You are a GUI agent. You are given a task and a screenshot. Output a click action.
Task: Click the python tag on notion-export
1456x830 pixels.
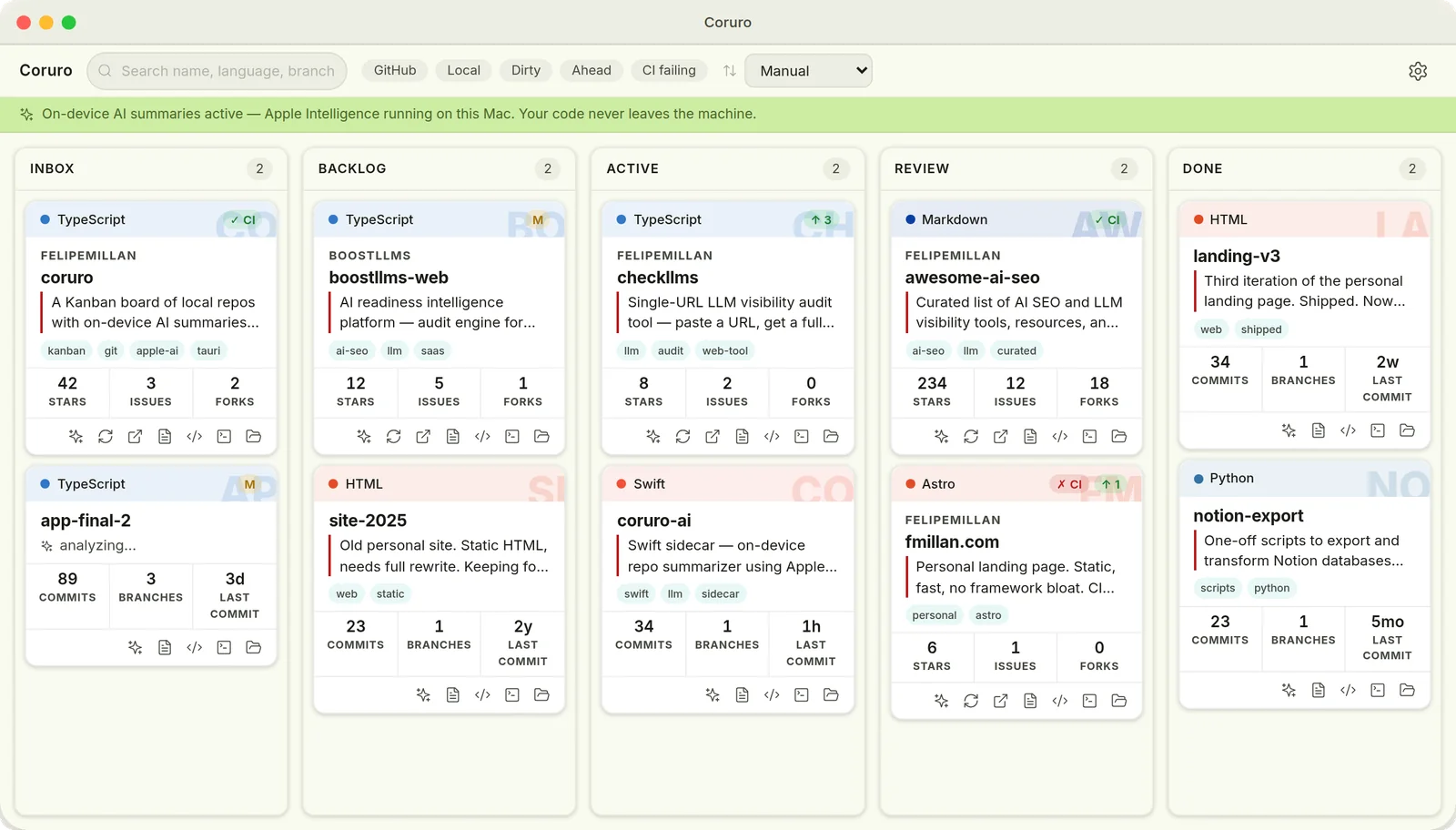1271,589
